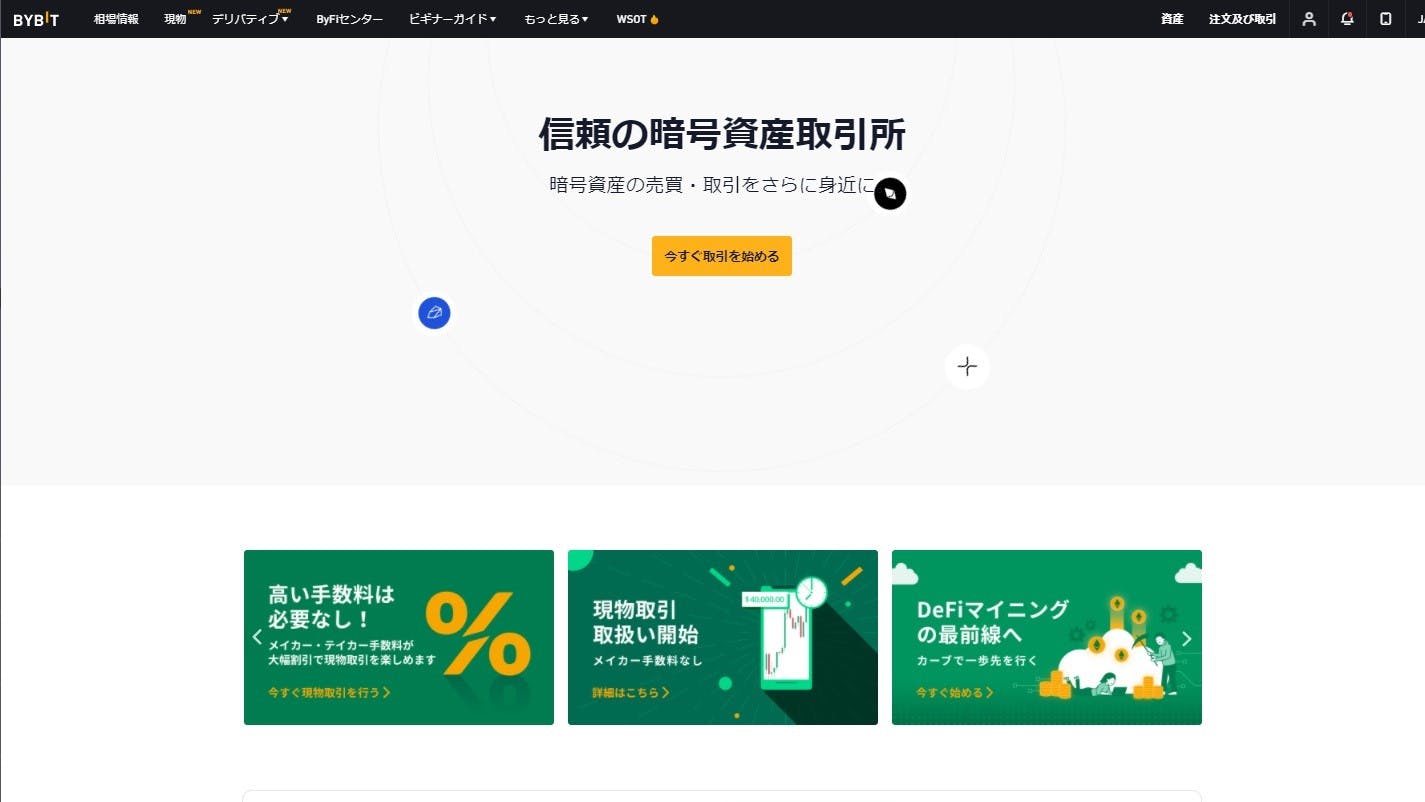Click the white circle plus-shaped icon
The image size is (1425, 802).
coord(967,367)
